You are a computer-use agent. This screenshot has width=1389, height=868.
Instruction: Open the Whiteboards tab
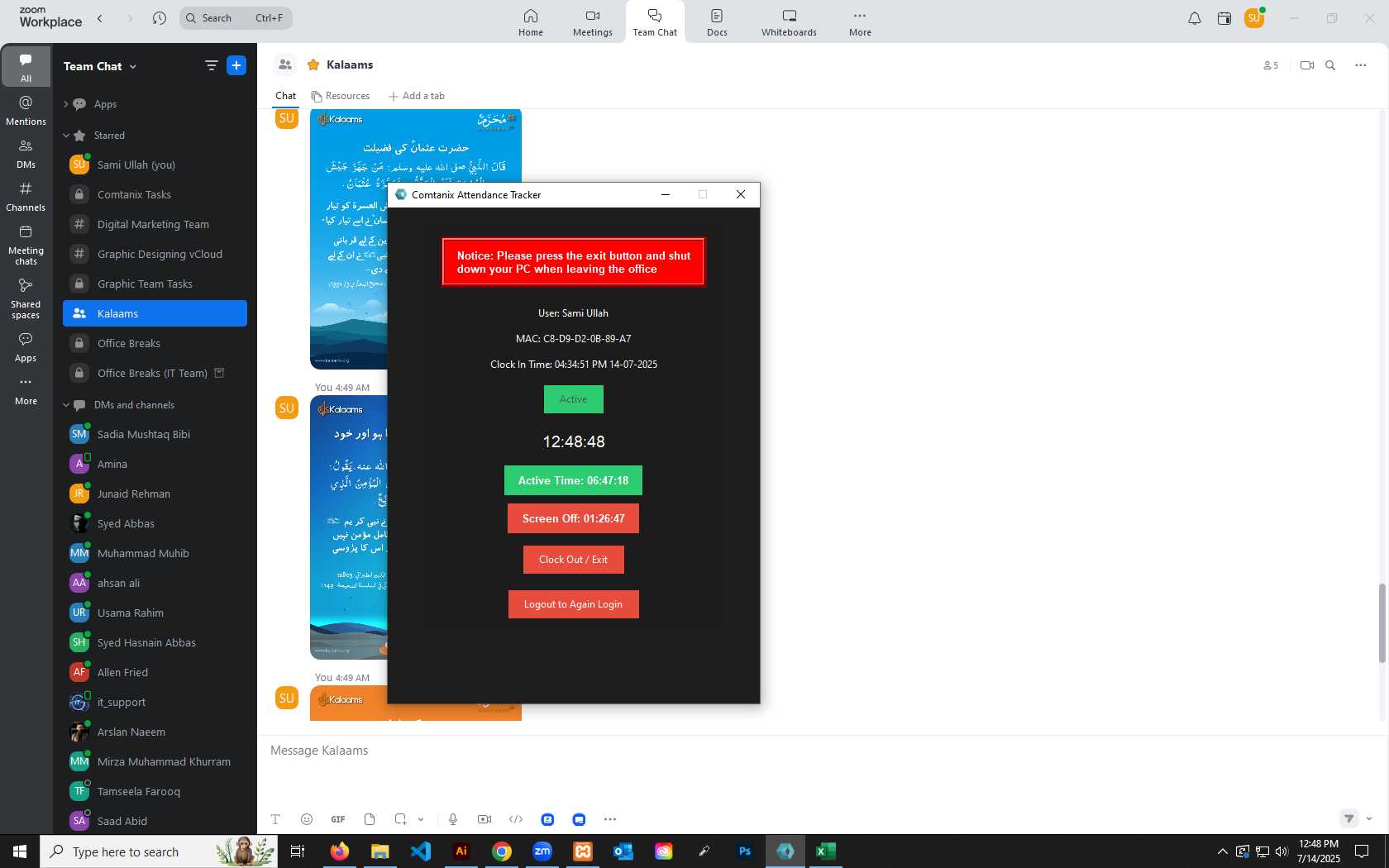click(x=789, y=22)
